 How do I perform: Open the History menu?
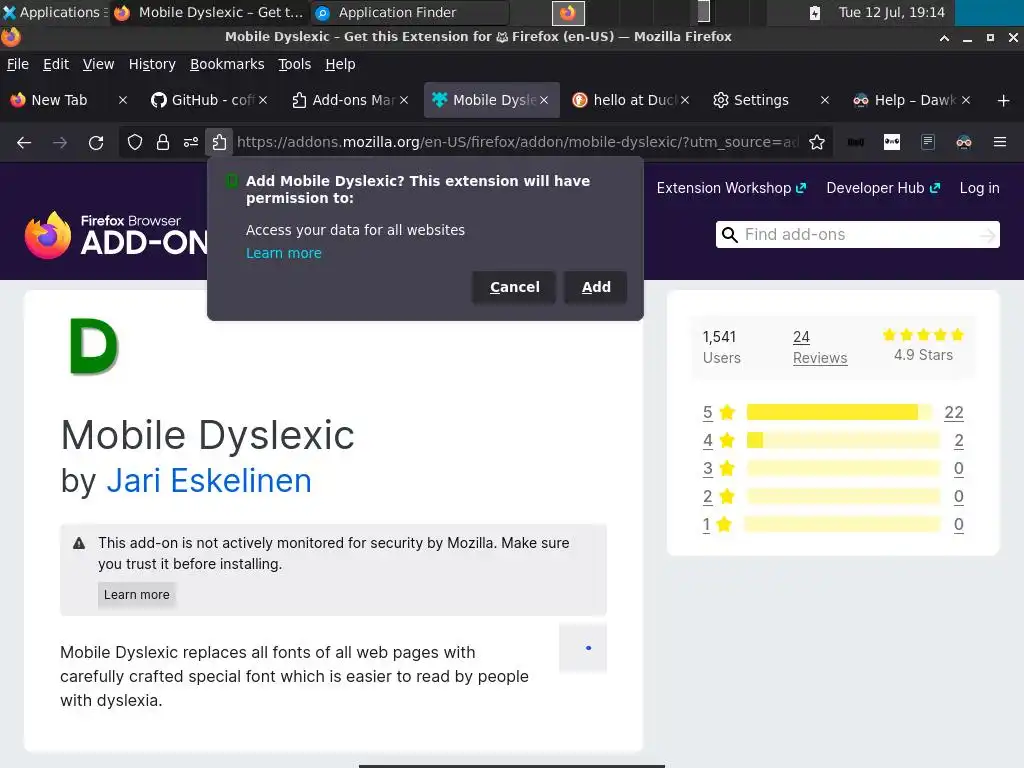pyautogui.click(x=152, y=64)
